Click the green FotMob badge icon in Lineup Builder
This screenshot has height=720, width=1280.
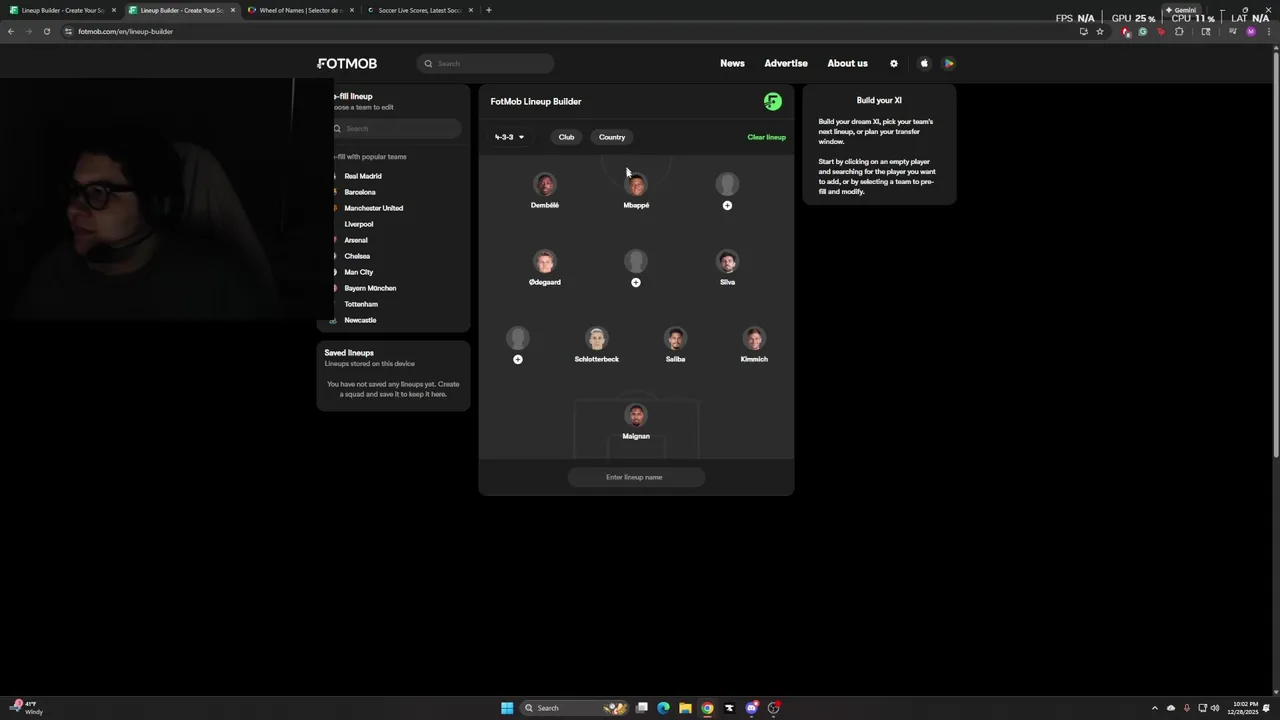(x=772, y=101)
